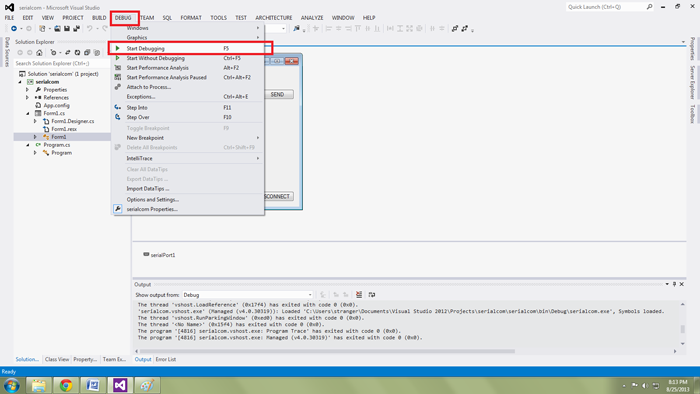
Task: Click the Quick Launch search box
Action: tap(610, 7)
